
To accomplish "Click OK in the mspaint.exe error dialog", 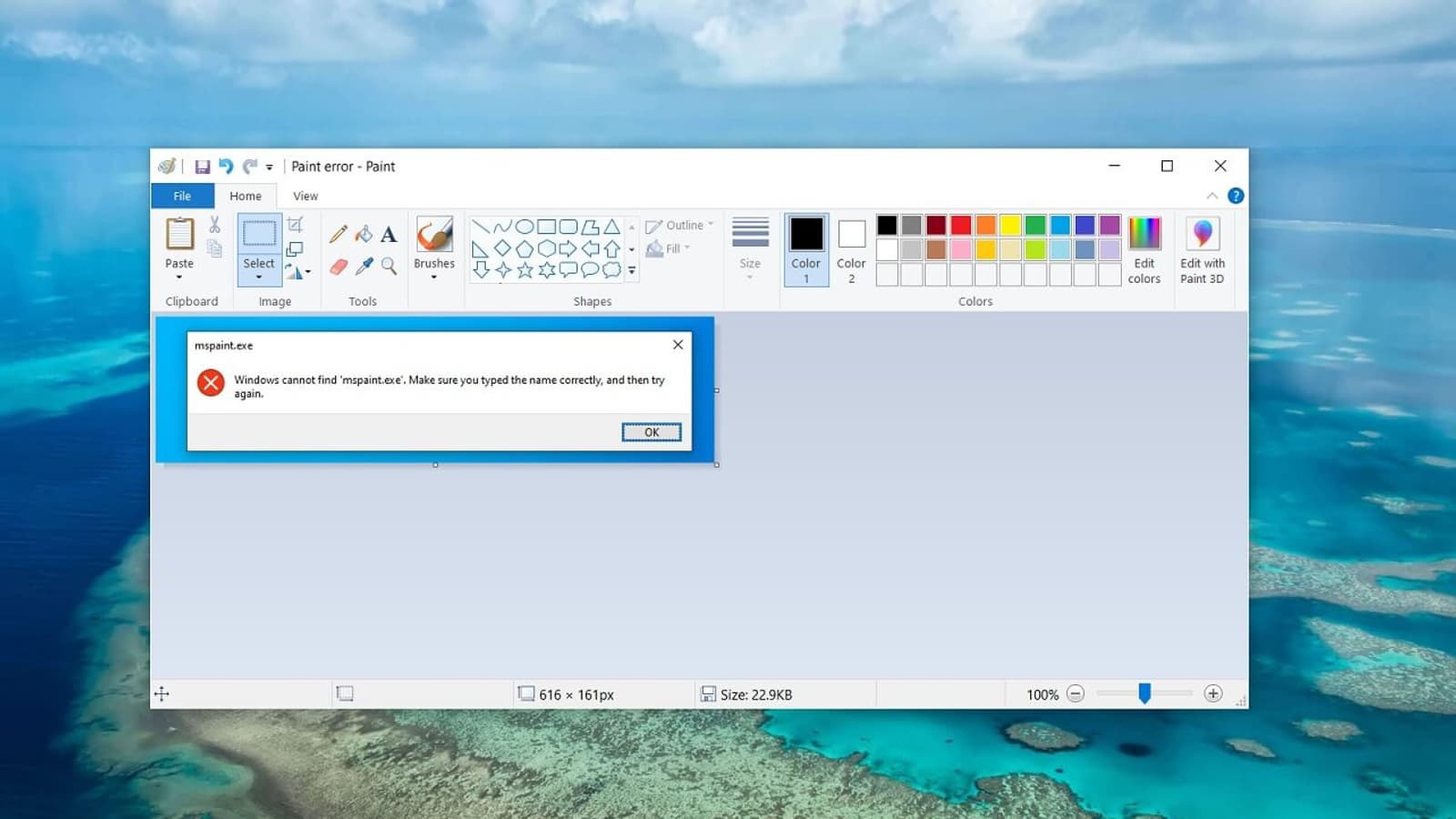I will 652,432.
